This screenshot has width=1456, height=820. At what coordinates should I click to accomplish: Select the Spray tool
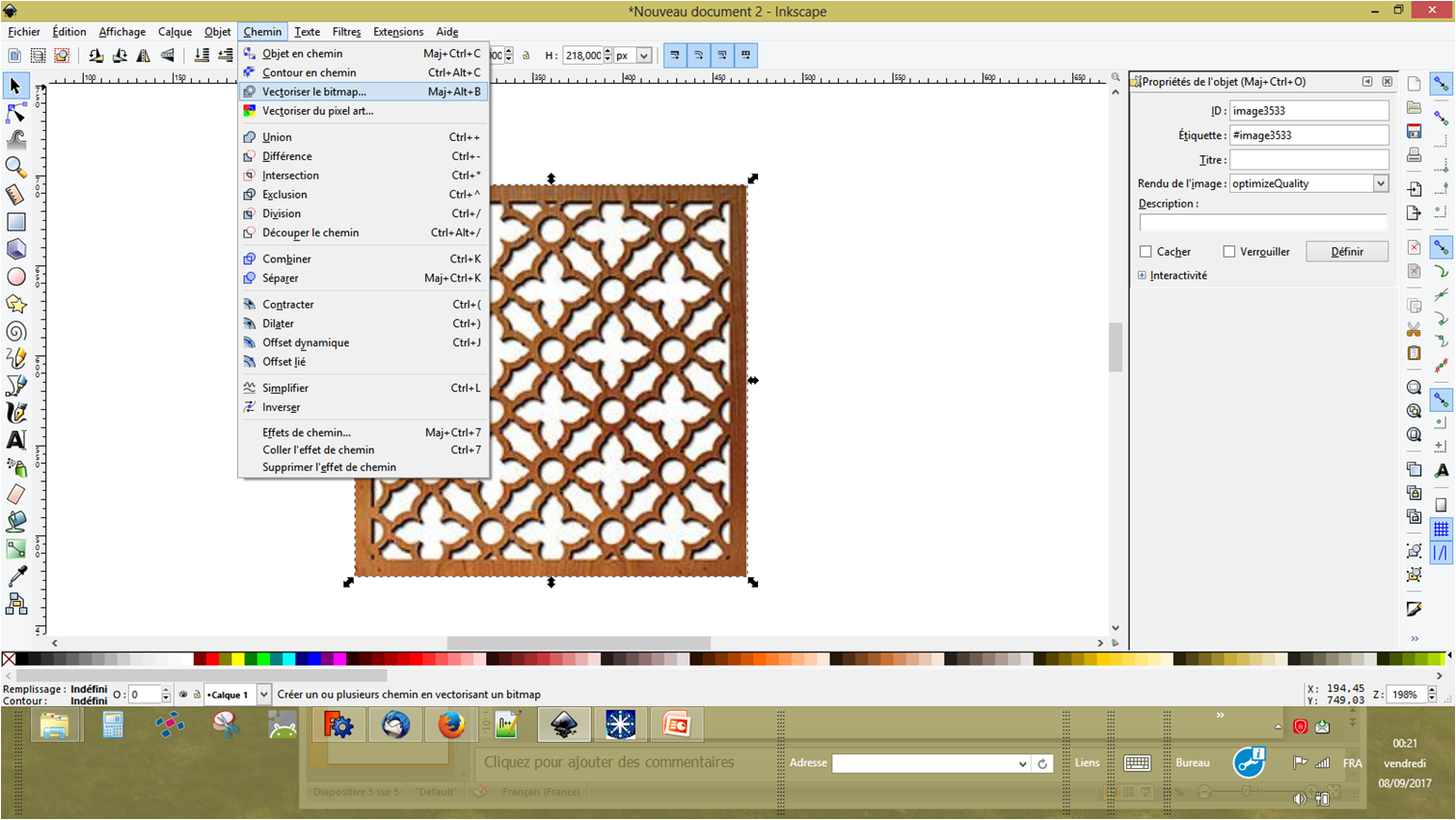15,467
